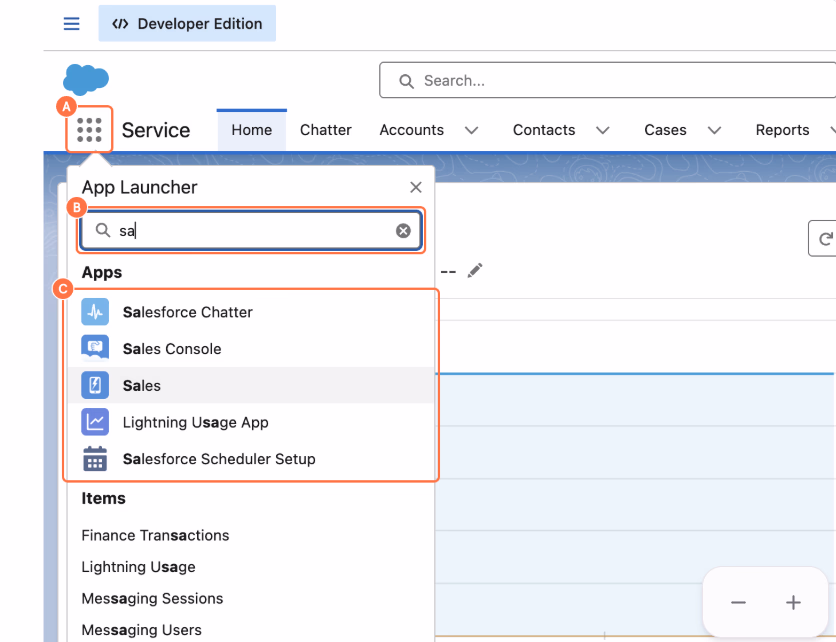Click the Apps section heading
The width and height of the screenshot is (836, 642).
pyautogui.click(x=102, y=272)
